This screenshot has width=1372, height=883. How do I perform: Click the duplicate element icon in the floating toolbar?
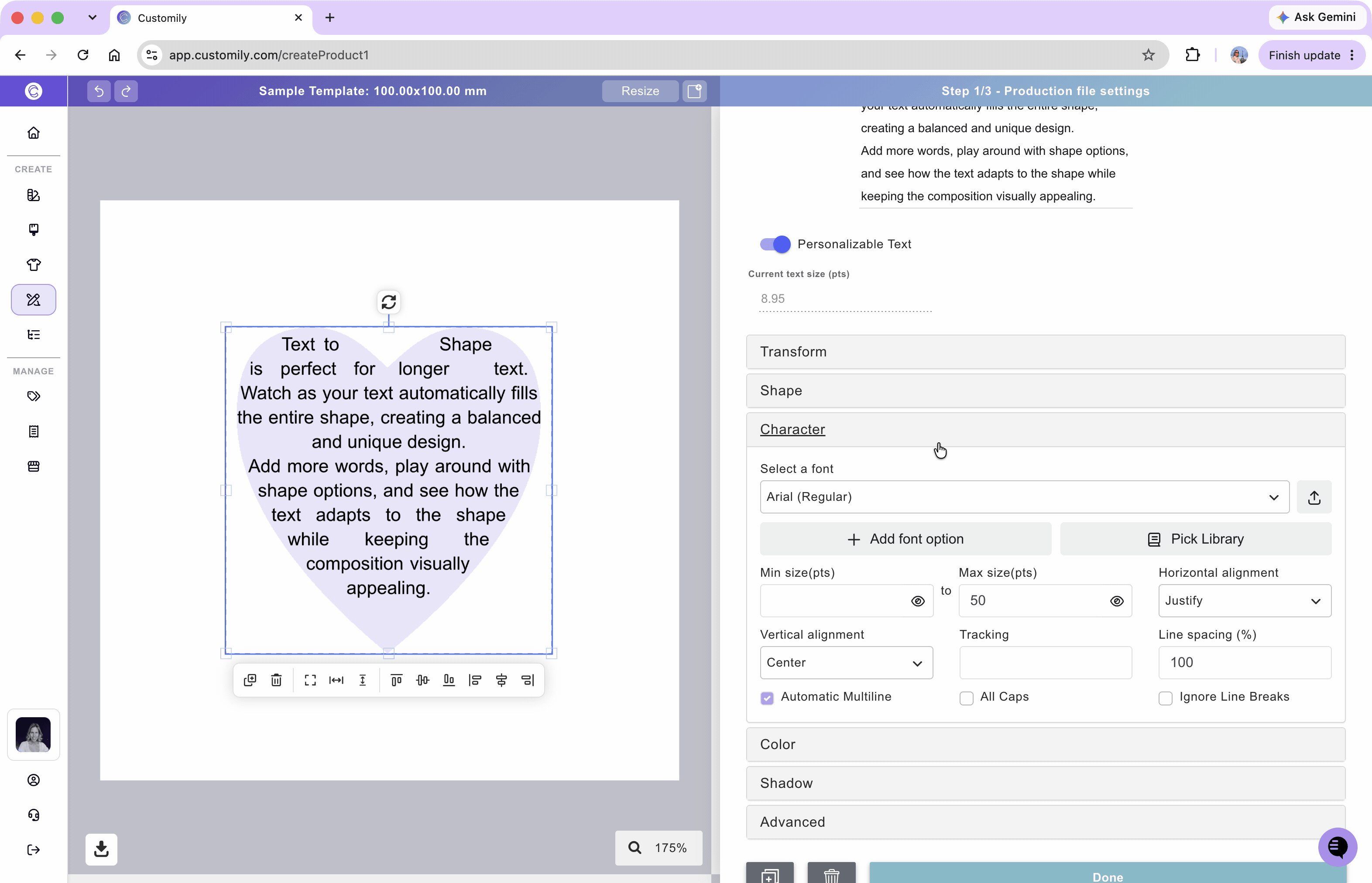[x=250, y=680]
